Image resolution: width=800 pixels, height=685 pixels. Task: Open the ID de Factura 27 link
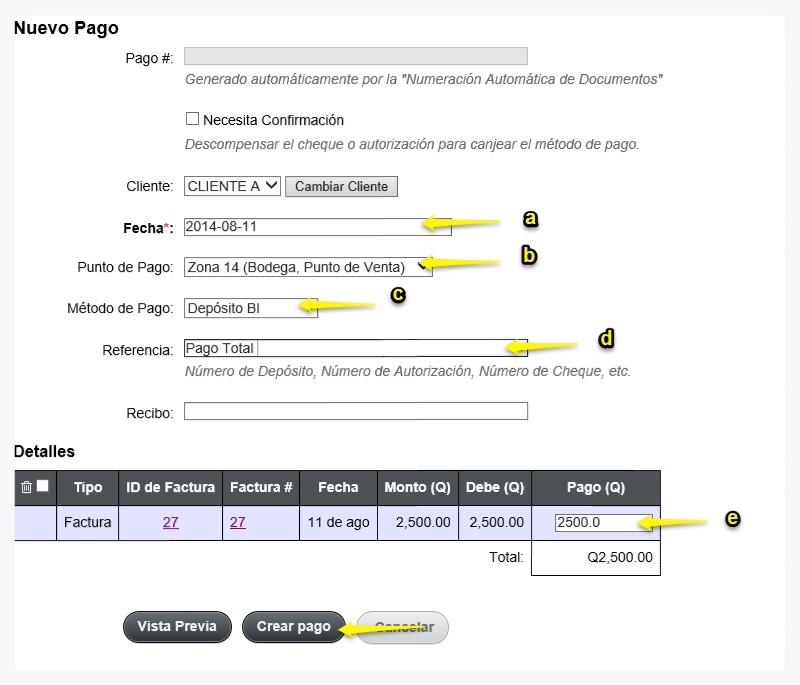170,522
